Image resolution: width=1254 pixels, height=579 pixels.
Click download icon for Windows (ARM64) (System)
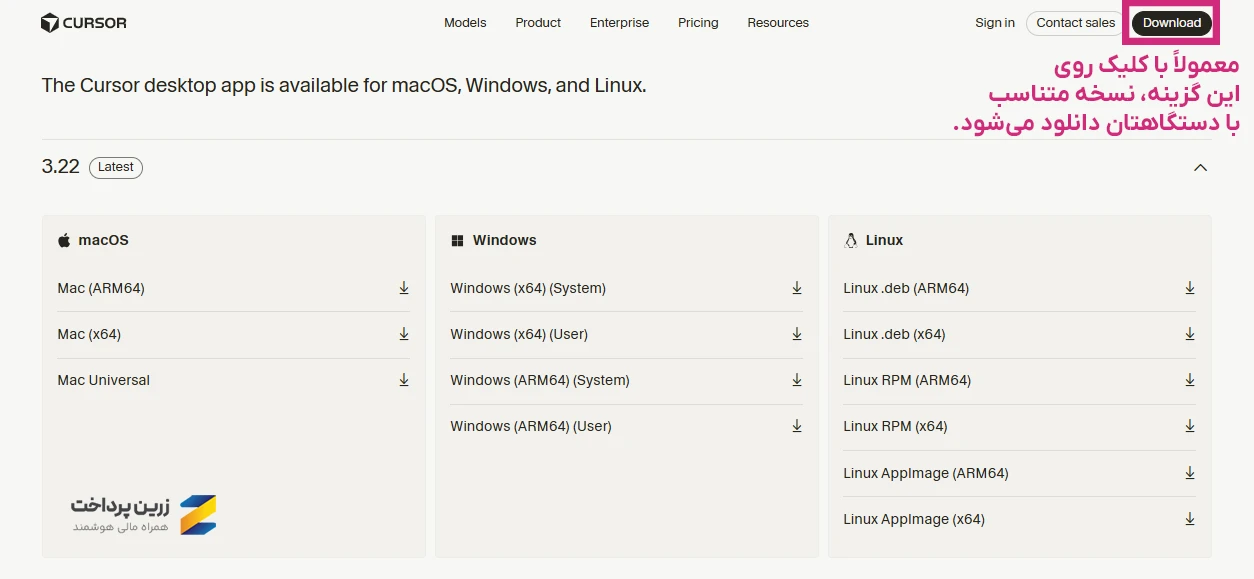coord(797,380)
